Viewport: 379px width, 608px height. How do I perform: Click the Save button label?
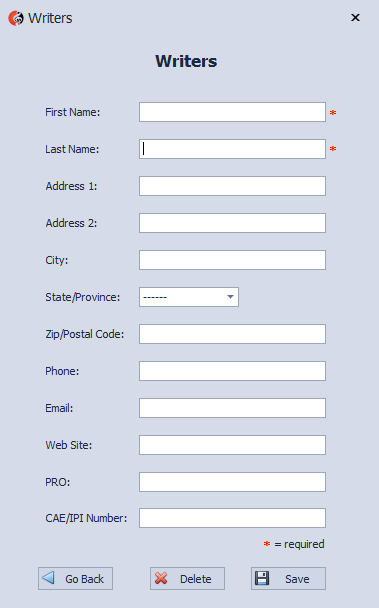(x=297, y=579)
